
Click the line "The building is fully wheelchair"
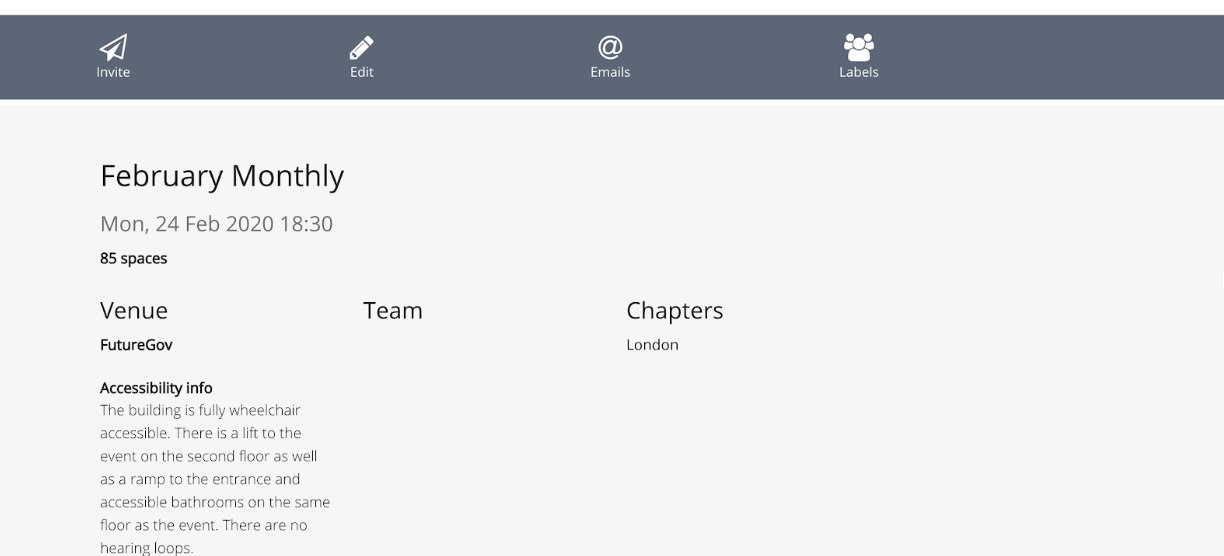click(200, 410)
